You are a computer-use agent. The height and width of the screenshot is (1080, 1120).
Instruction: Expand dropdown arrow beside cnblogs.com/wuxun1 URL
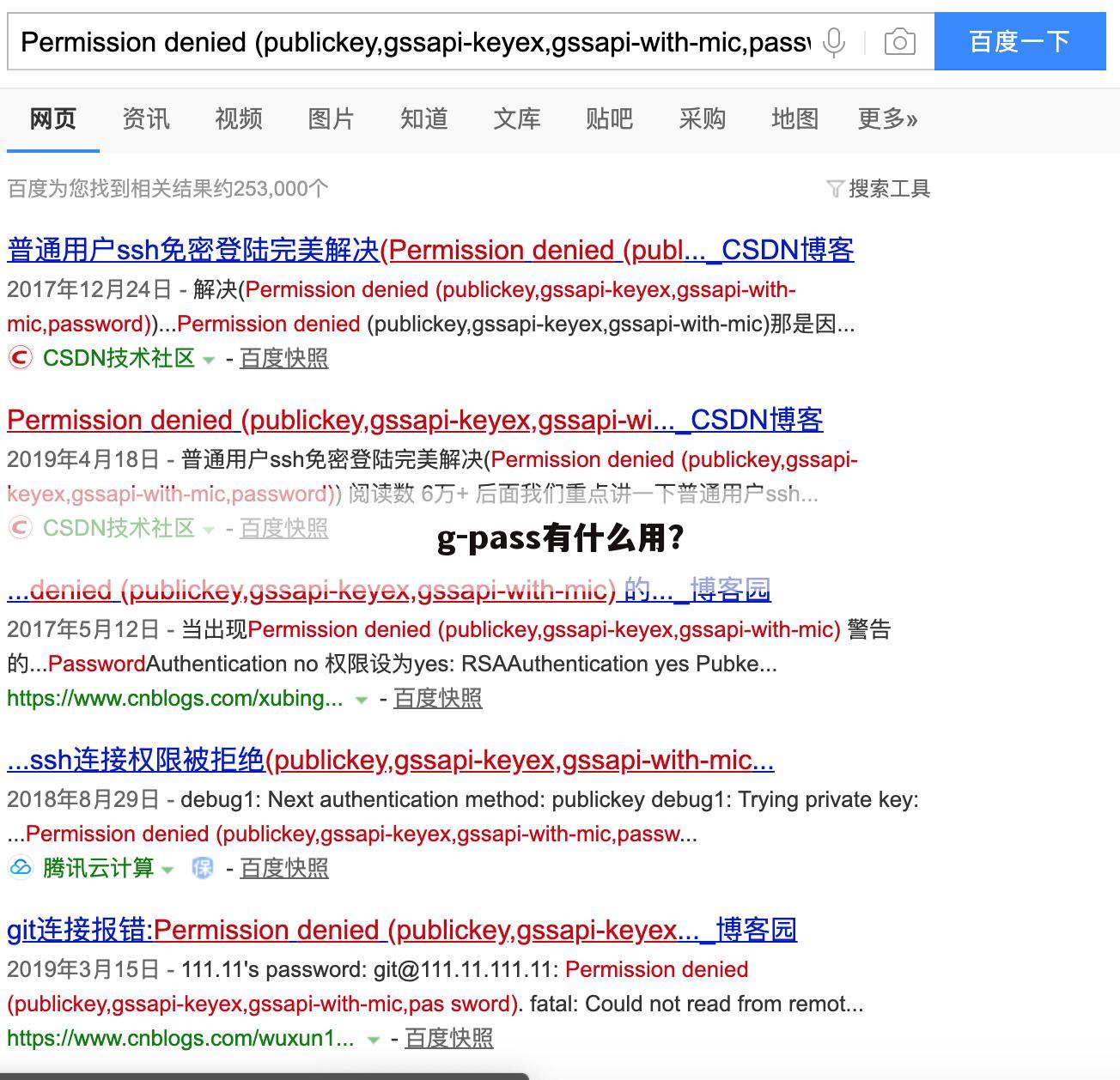(x=373, y=1040)
